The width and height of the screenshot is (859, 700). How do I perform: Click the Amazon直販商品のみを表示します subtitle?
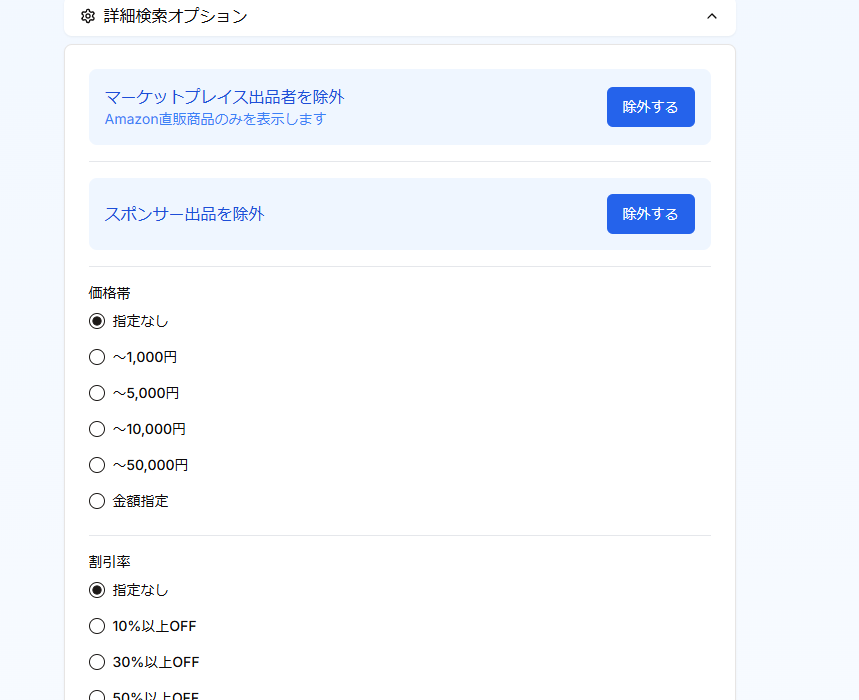[x=215, y=119]
